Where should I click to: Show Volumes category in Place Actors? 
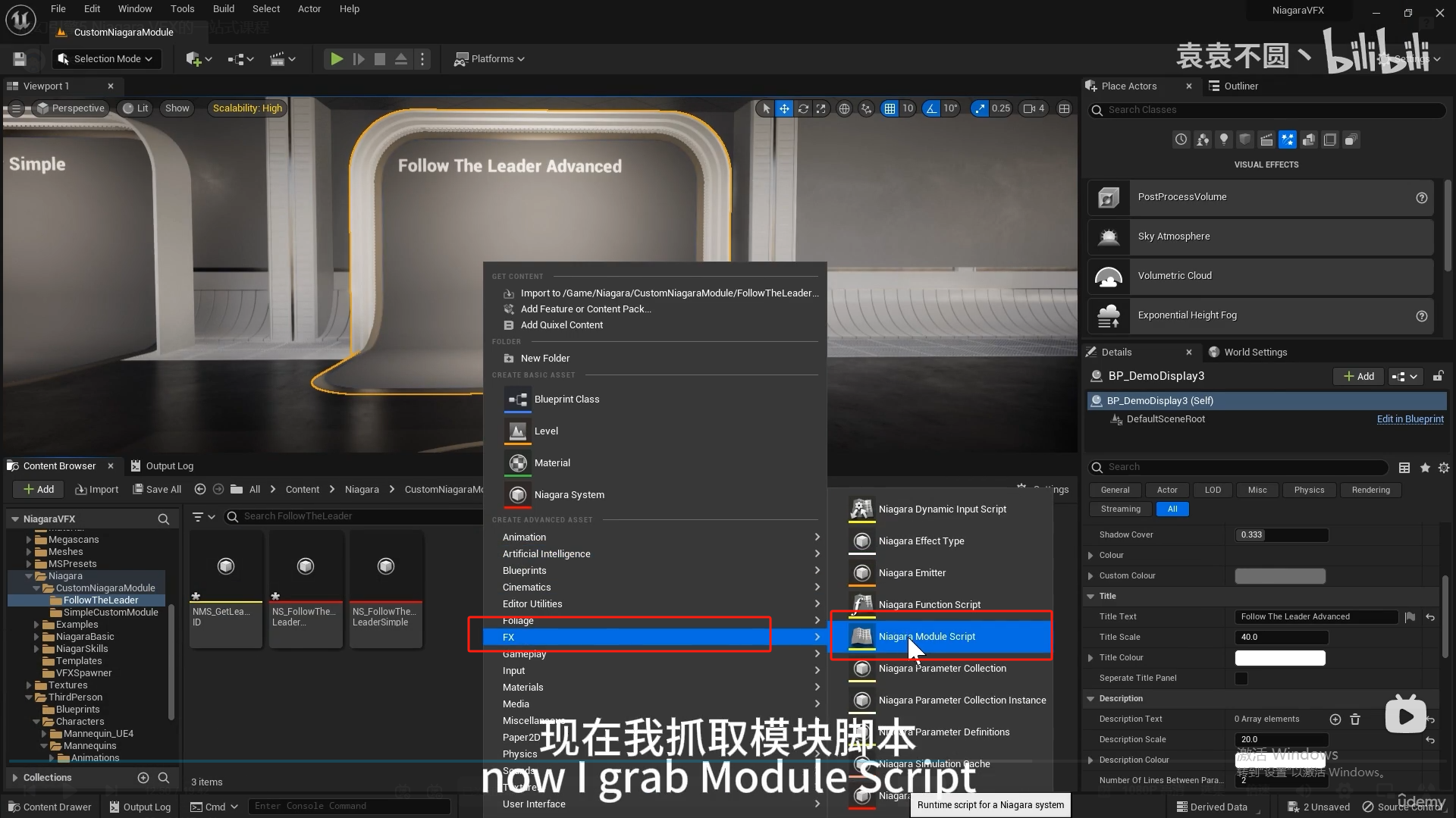click(1330, 139)
